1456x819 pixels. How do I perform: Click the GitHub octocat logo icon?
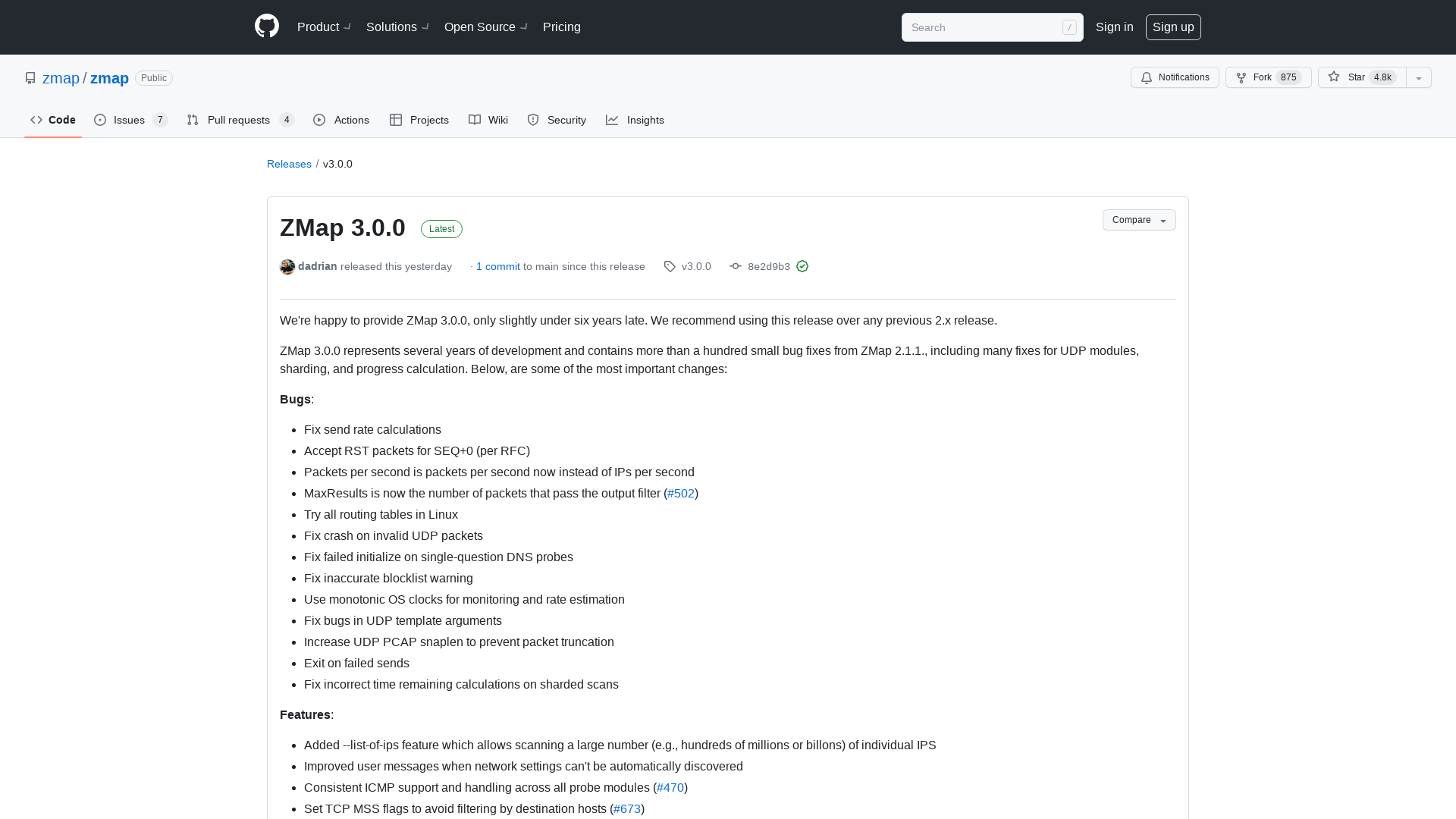coord(266,27)
